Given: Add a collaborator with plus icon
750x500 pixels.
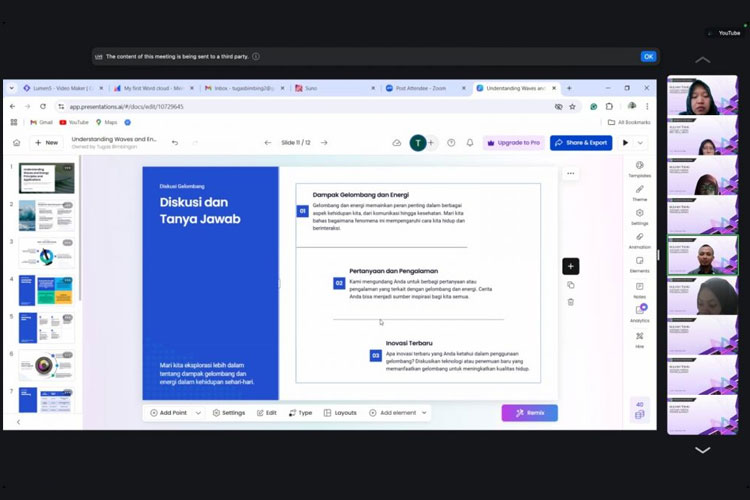Looking at the screenshot, I should point(431,143).
